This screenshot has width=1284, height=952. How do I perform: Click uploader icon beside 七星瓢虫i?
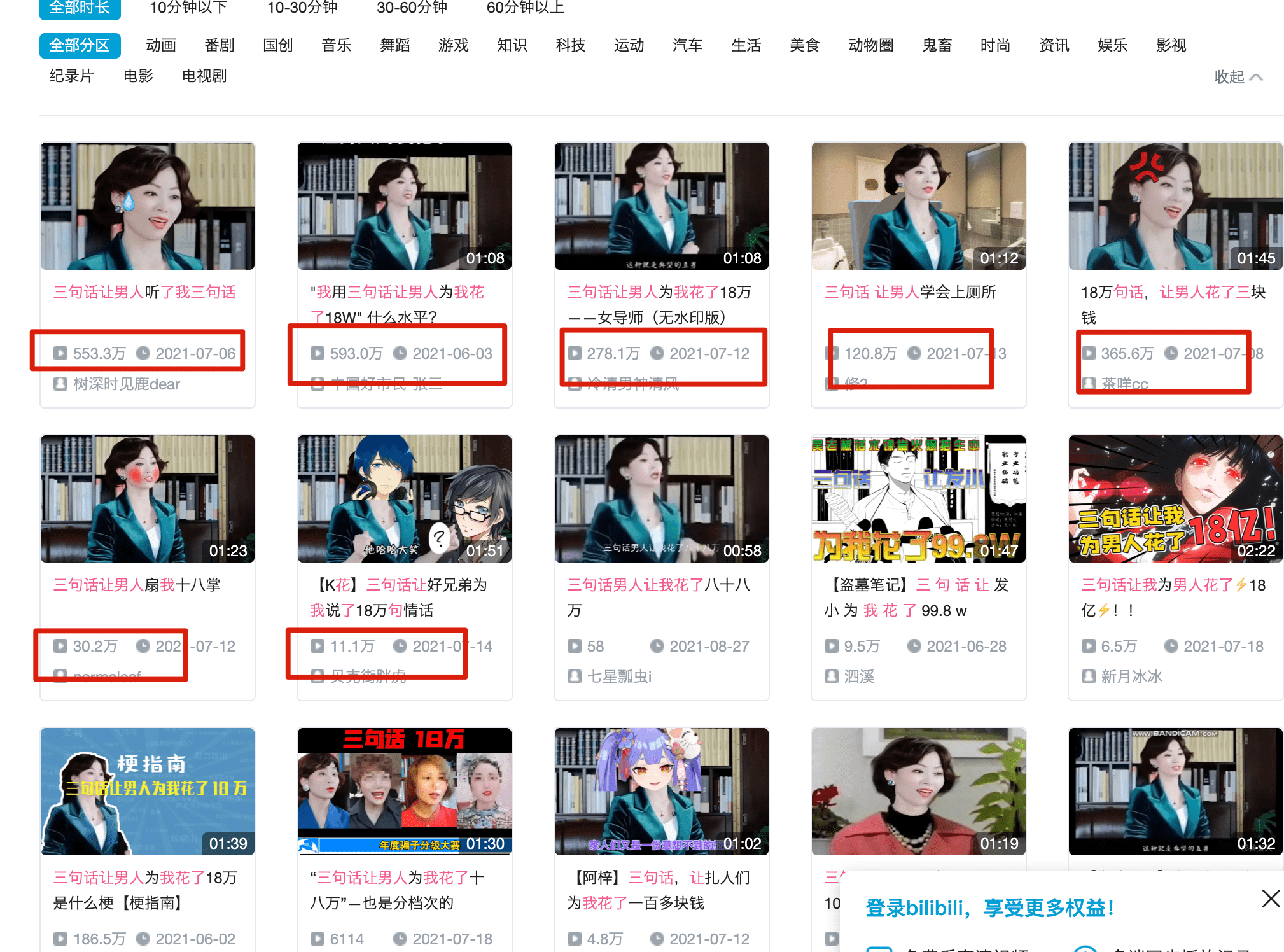[574, 676]
